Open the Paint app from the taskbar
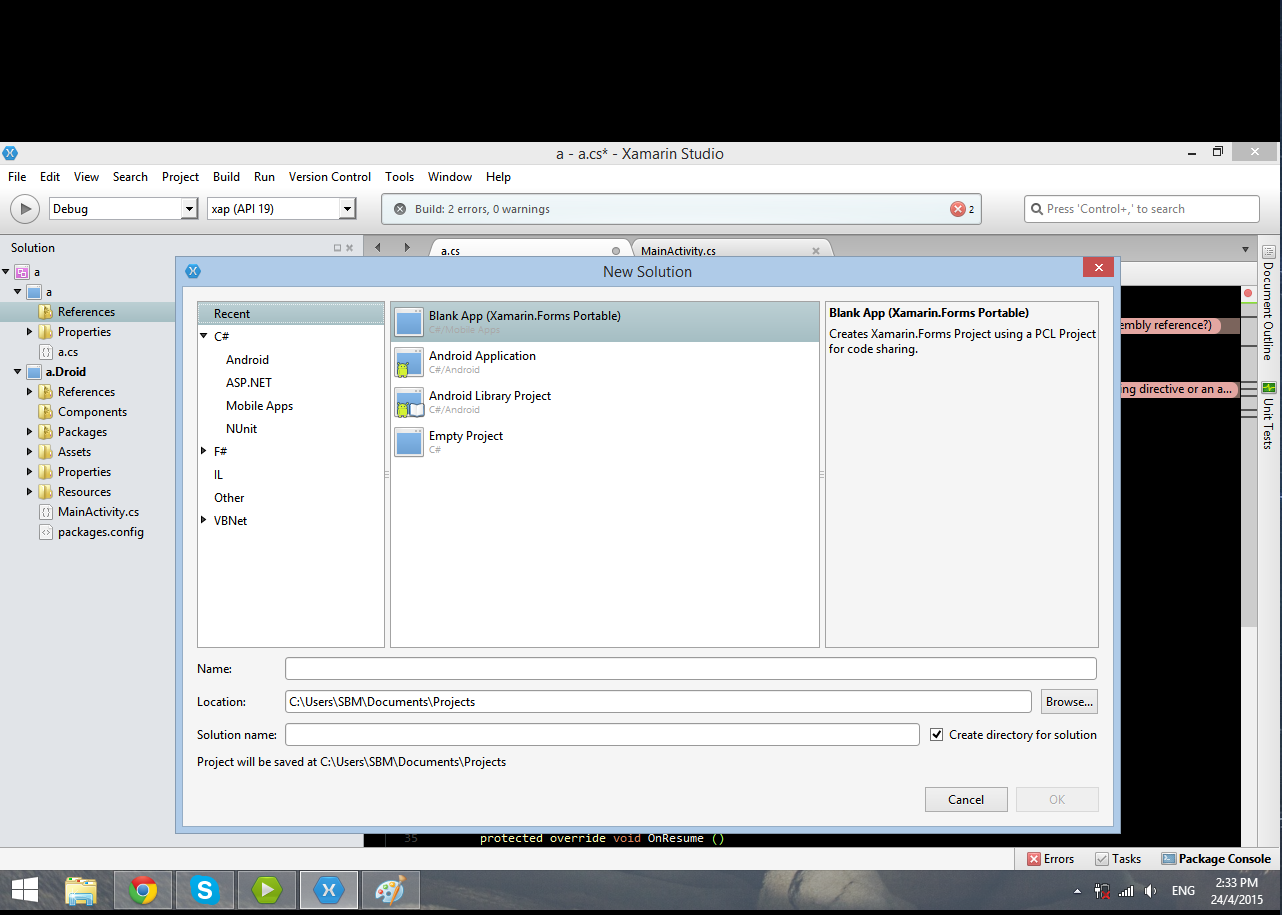Image resolution: width=1282 pixels, height=915 pixels. point(391,890)
